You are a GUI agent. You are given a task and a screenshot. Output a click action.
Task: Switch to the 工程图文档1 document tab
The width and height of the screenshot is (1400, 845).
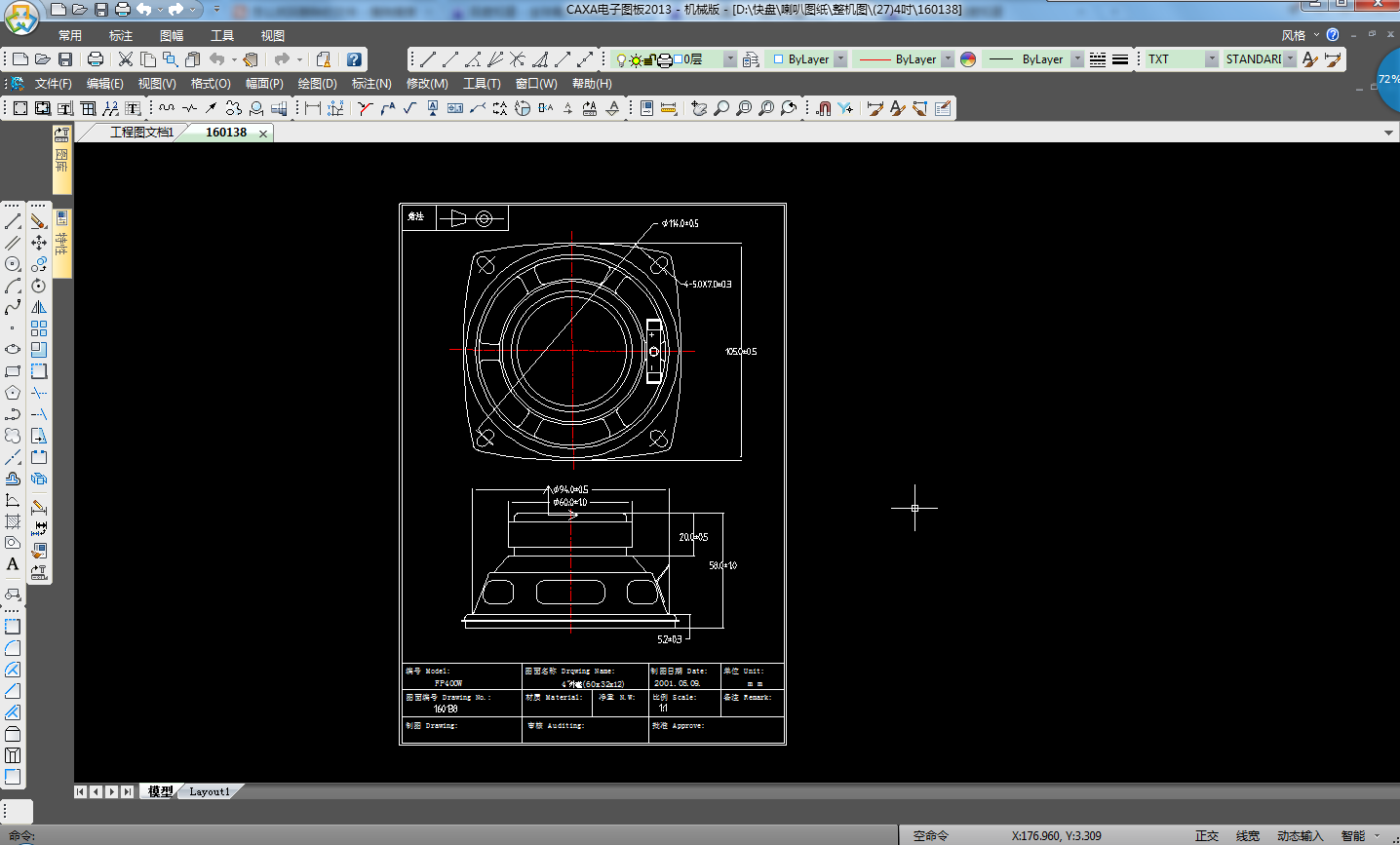tap(140, 133)
